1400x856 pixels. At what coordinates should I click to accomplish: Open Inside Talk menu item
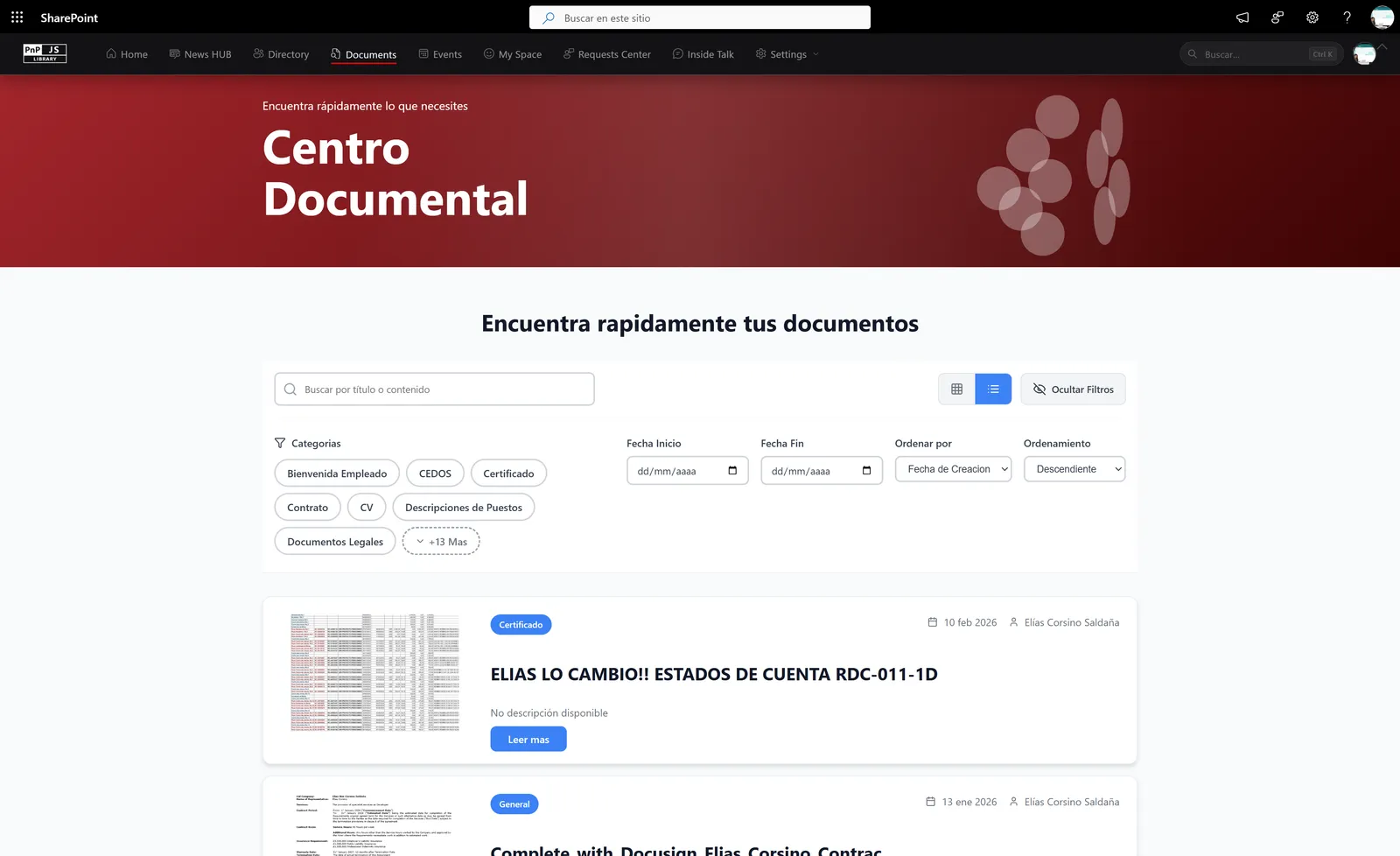pos(703,54)
